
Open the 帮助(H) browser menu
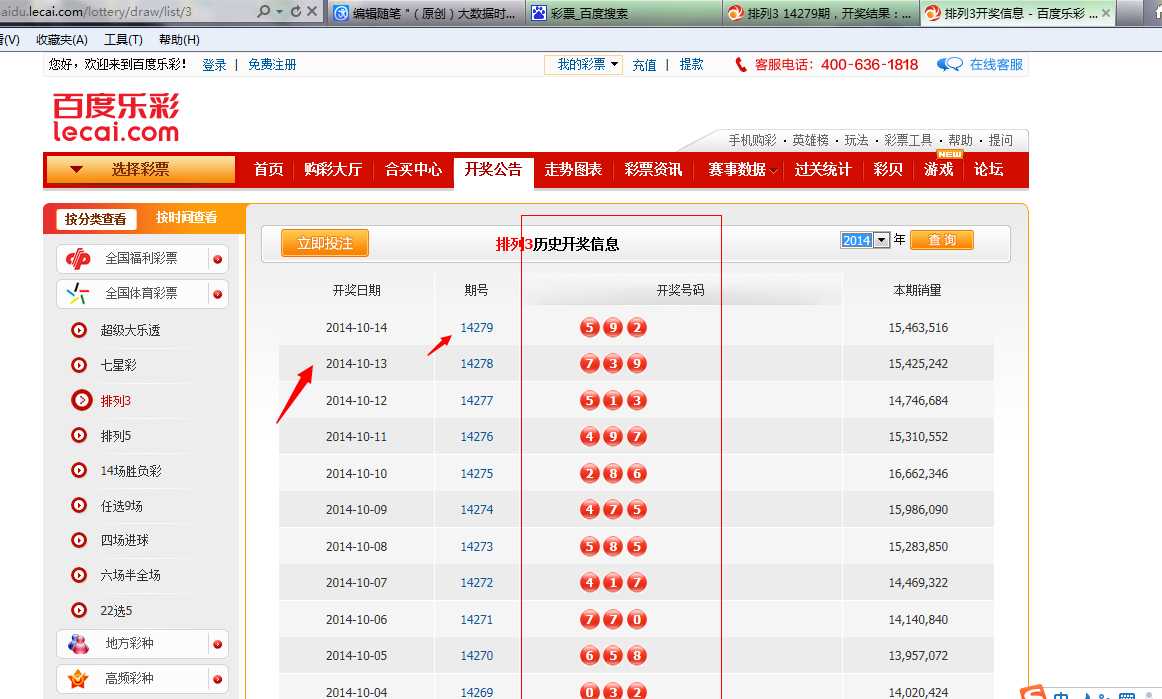point(179,40)
